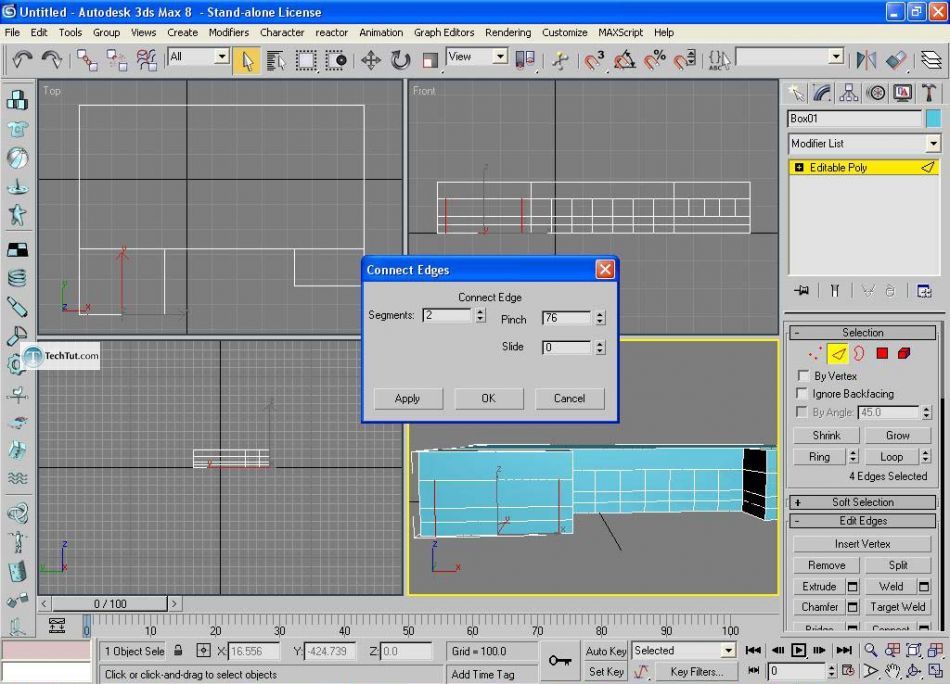The width and height of the screenshot is (950, 684).
Task: Click the Box01 object color swatch
Action: tap(932, 118)
